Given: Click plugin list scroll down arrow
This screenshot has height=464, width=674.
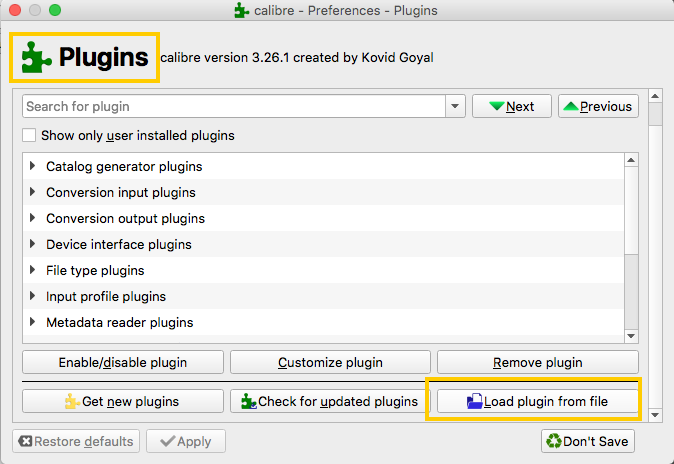Looking at the screenshot, I should click(x=631, y=336).
